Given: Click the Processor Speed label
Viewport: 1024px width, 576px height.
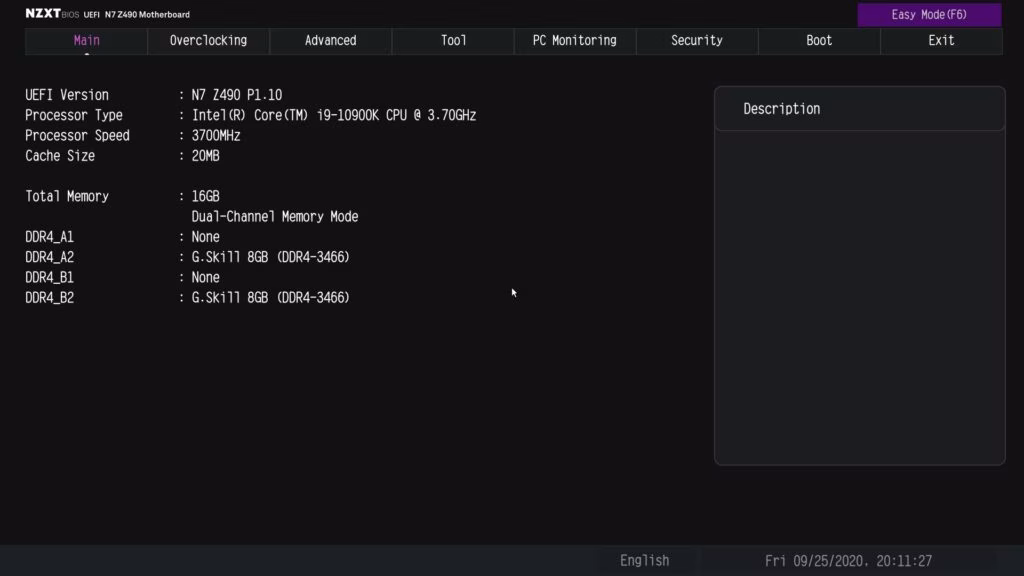Looking at the screenshot, I should coord(77,135).
